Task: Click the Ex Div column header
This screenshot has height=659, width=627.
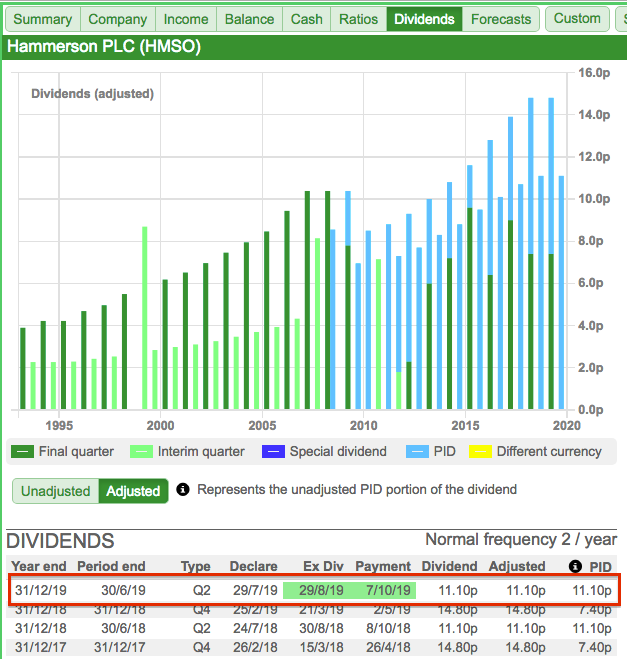Action: pyautogui.click(x=323, y=566)
